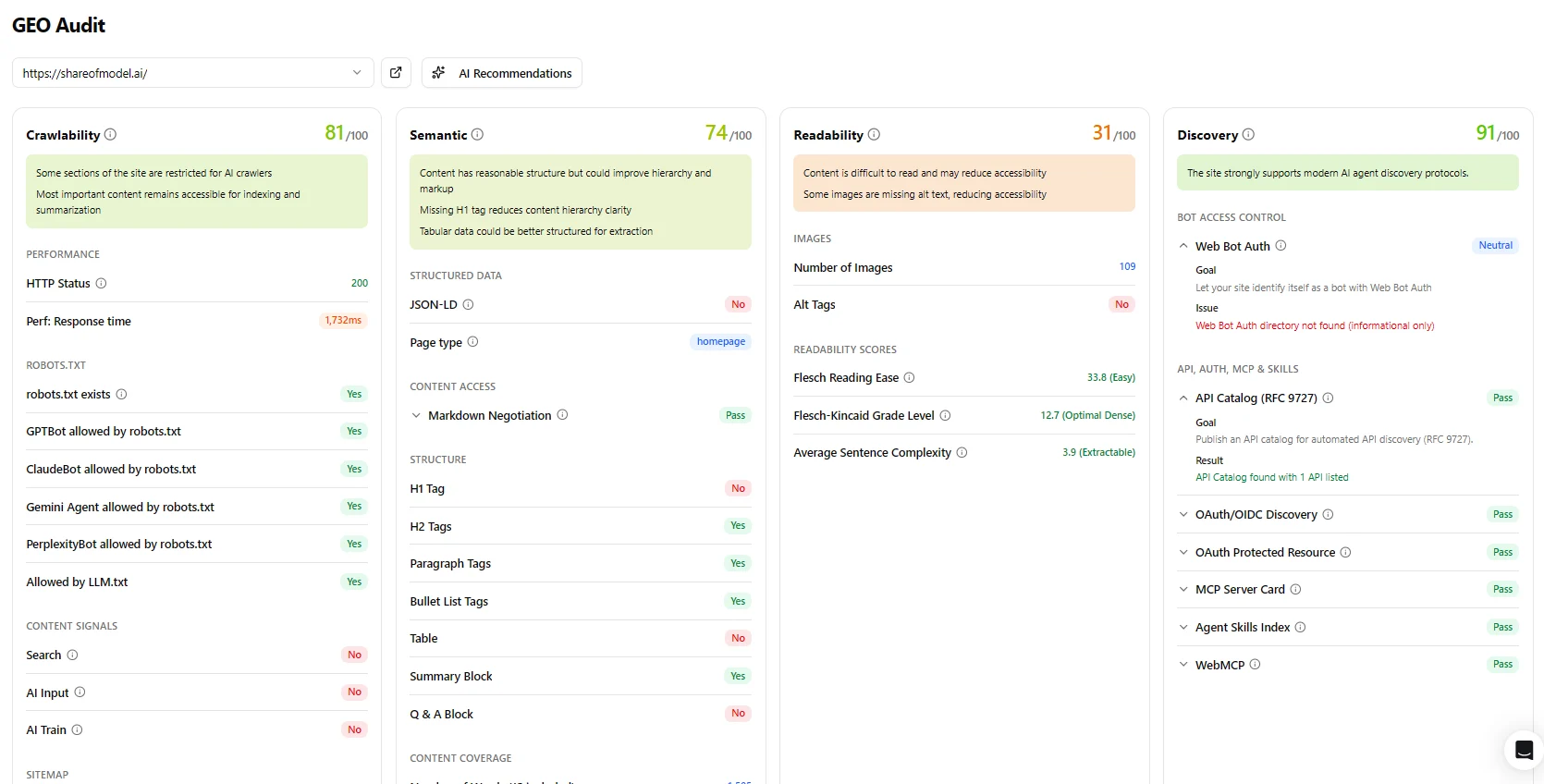Click the H1 Tag No badge
The image size is (1544, 784).
[738, 489]
